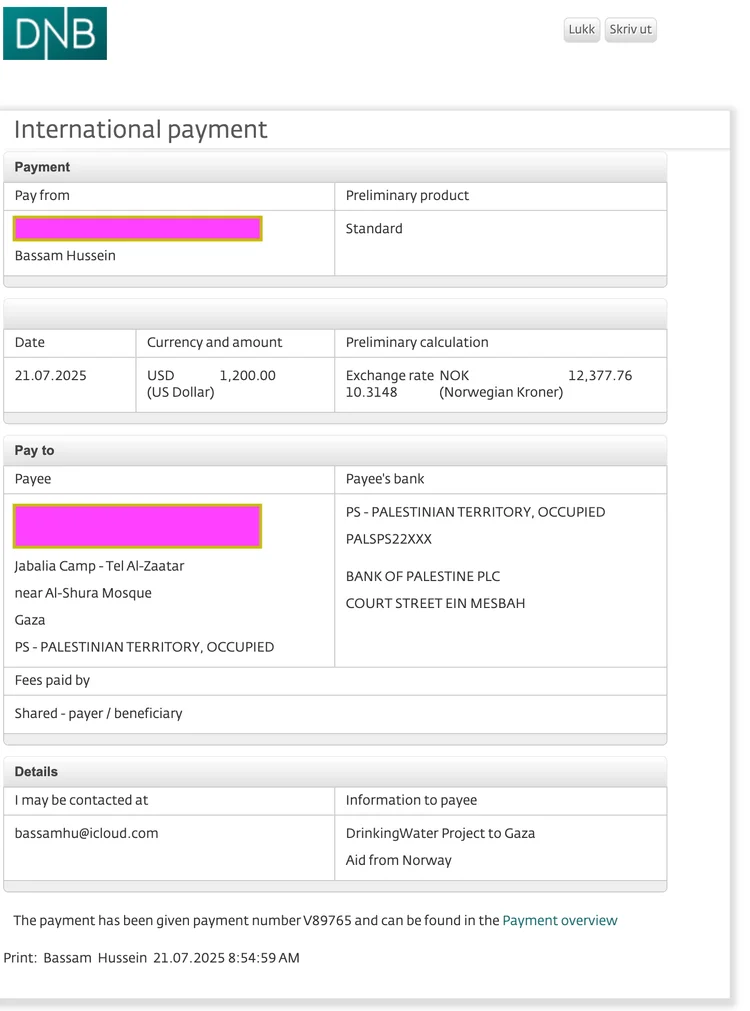The image size is (750, 1011).
Task: Click 'DrinkingWater Project to Gaza' text
Action: [x=440, y=833]
